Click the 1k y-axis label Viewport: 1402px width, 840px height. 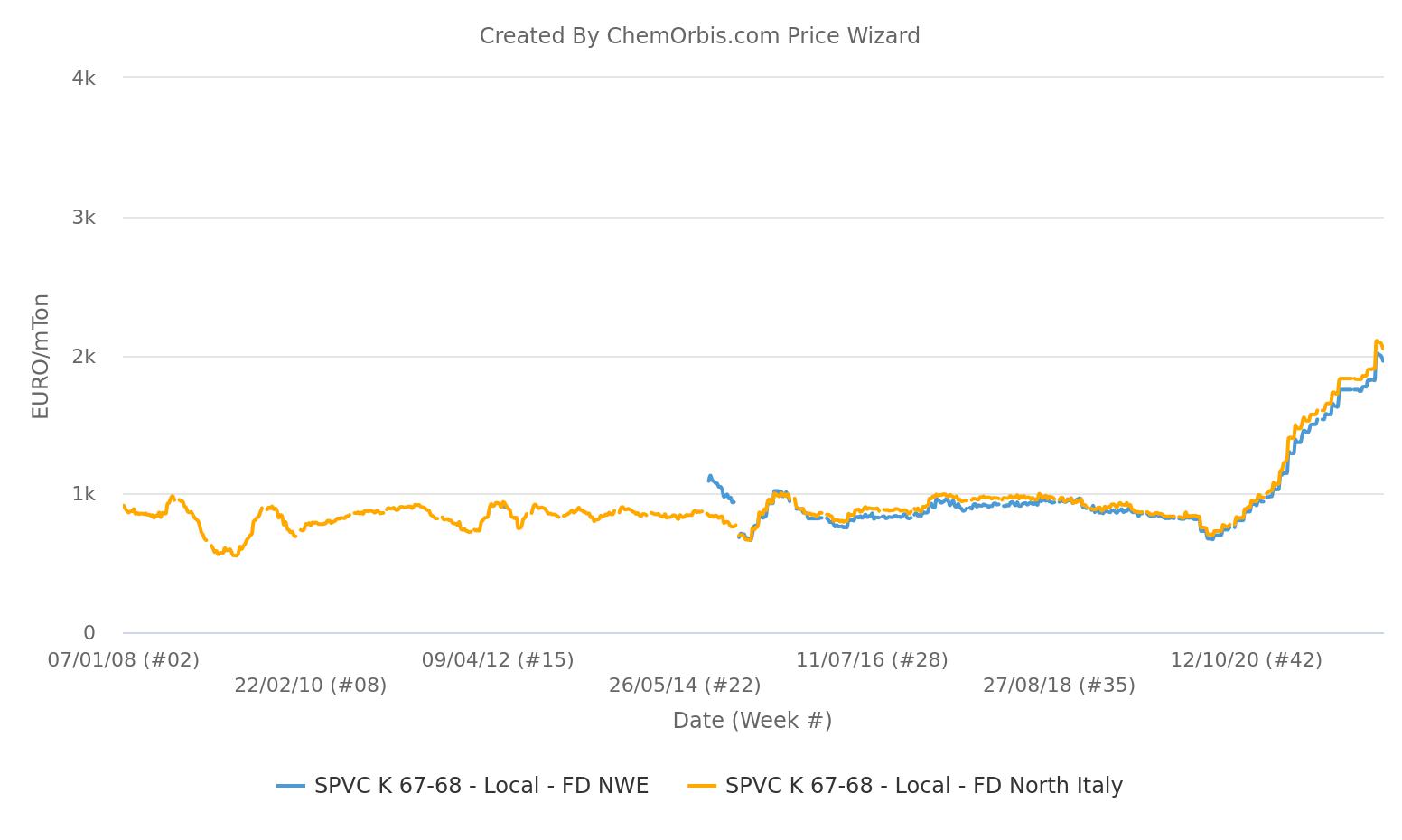[83, 494]
